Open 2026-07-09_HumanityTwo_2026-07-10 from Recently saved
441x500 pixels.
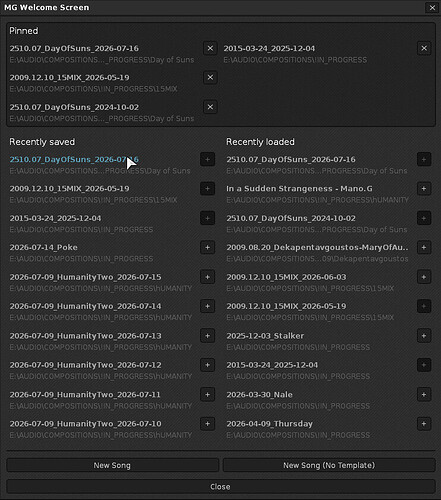[x=85, y=424]
